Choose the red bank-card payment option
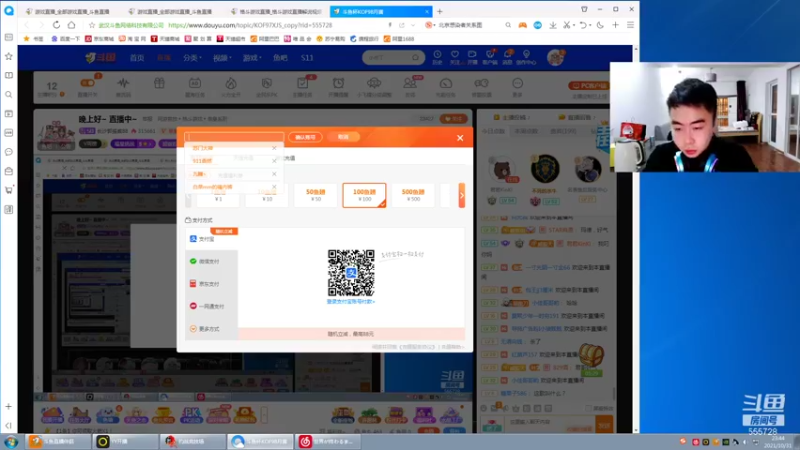 click(x=211, y=306)
